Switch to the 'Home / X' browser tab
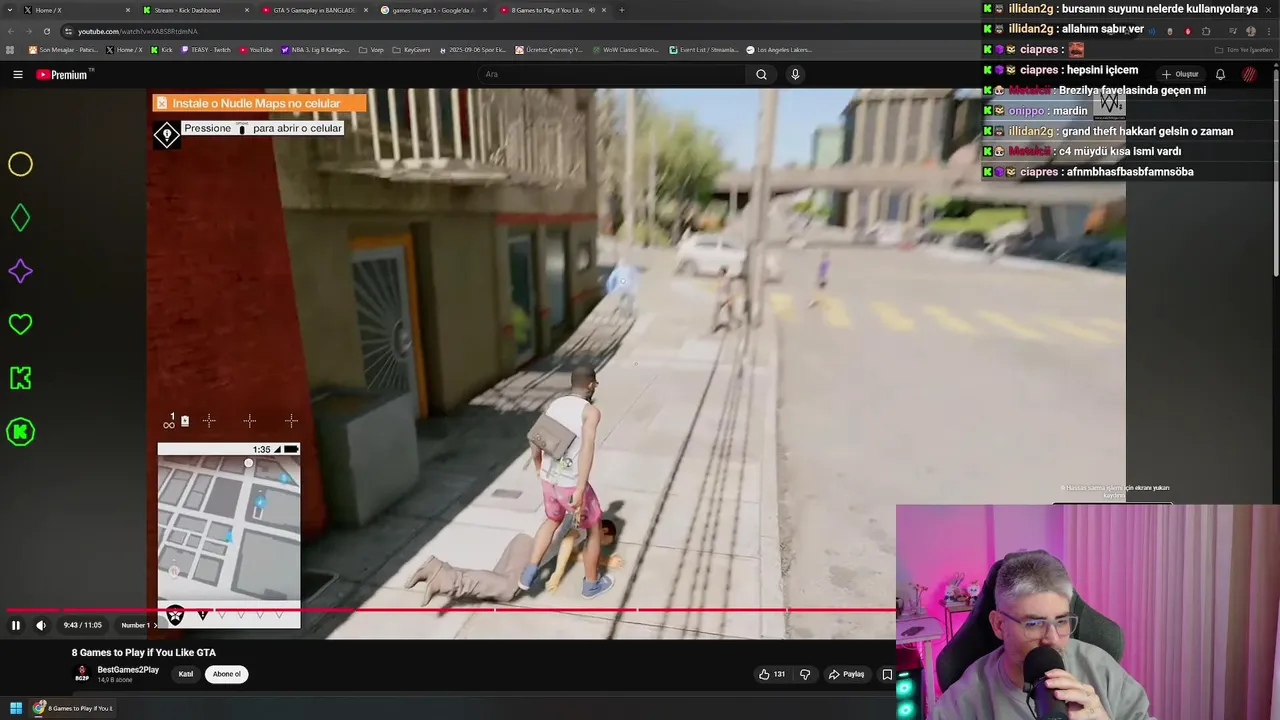The height and width of the screenshot is (720, 1280). click(x=75, y=10)
